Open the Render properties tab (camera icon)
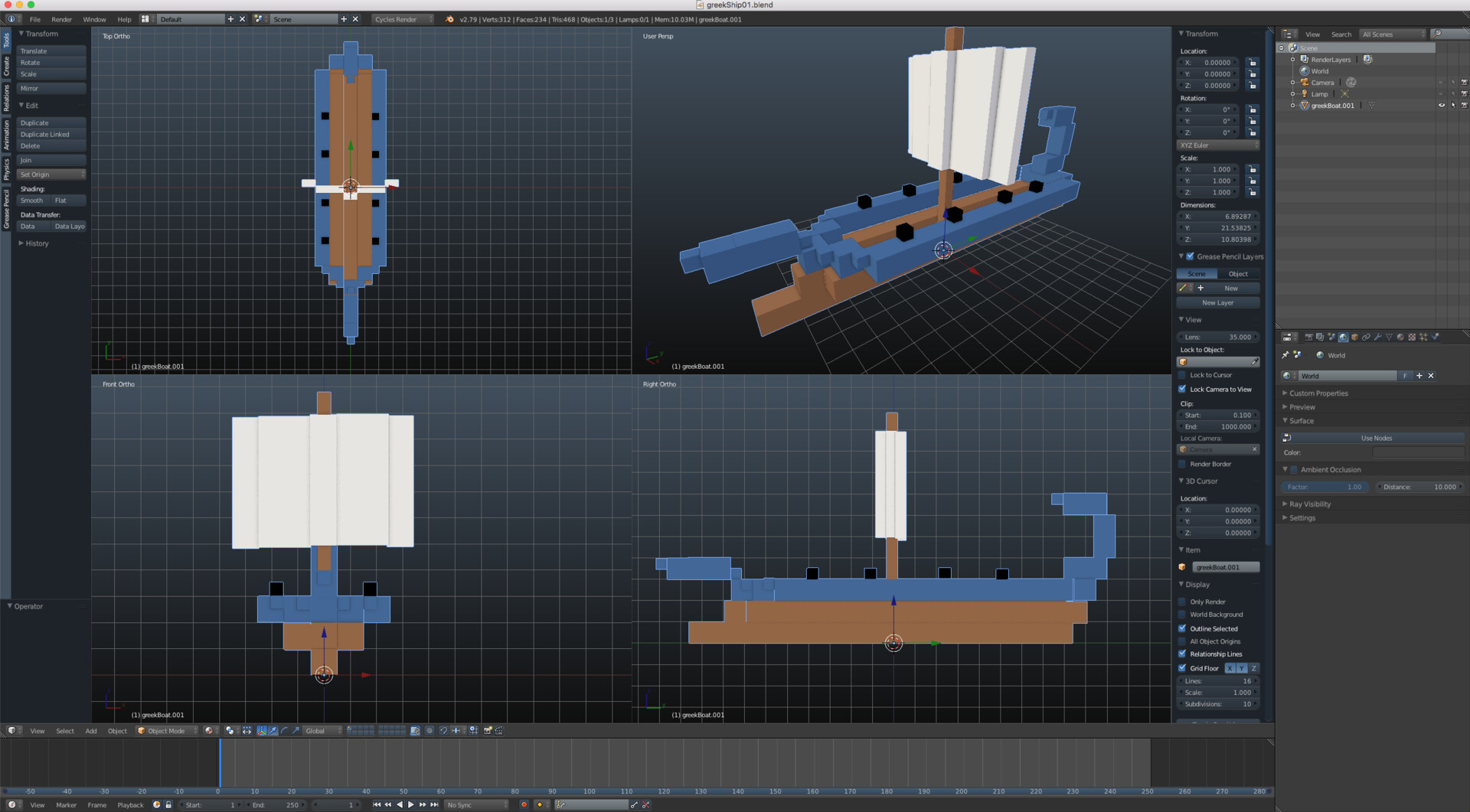Viewport: 1470px width, 812px height. 1308,338
